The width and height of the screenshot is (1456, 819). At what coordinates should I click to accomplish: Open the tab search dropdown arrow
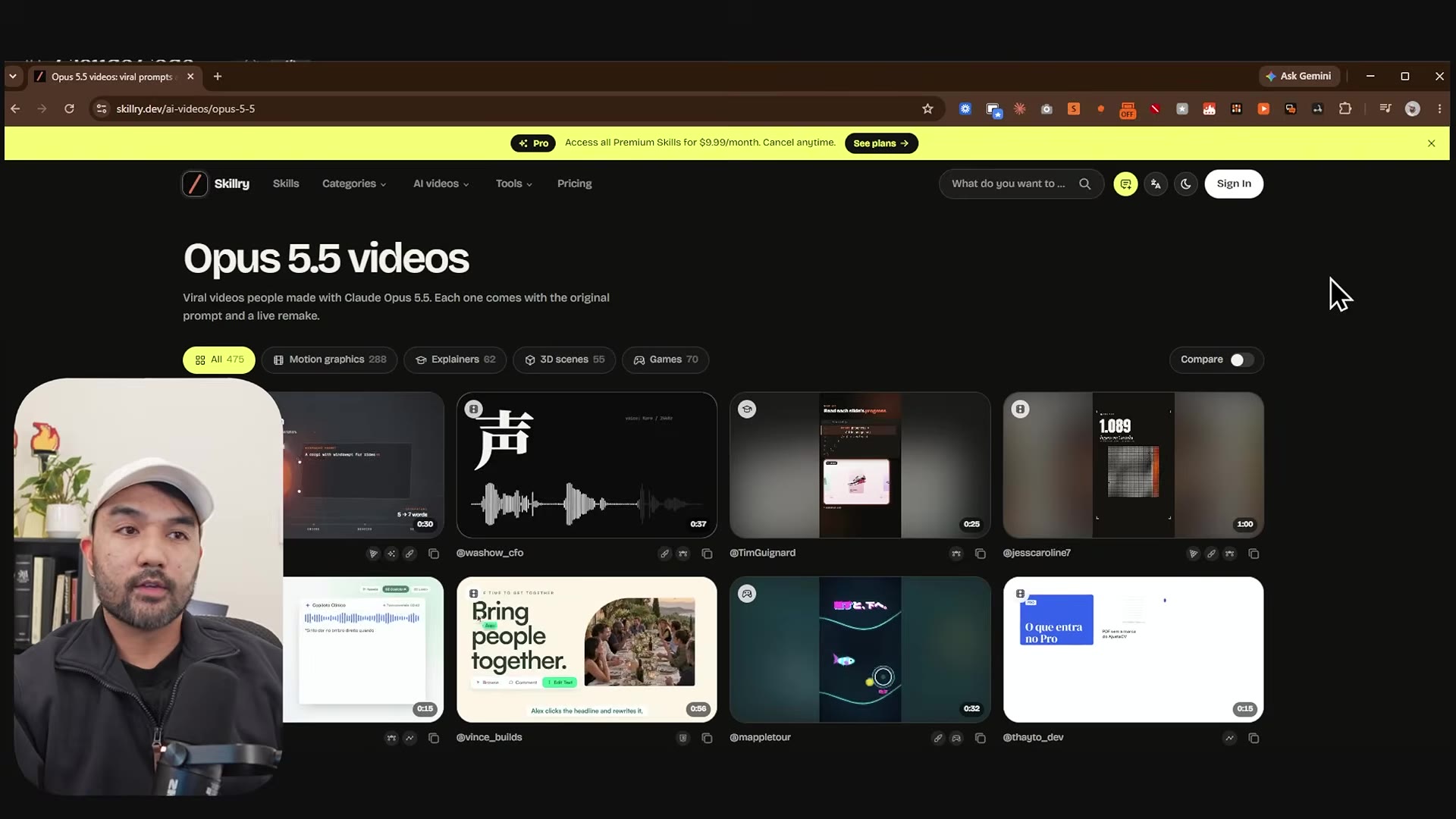13,76
